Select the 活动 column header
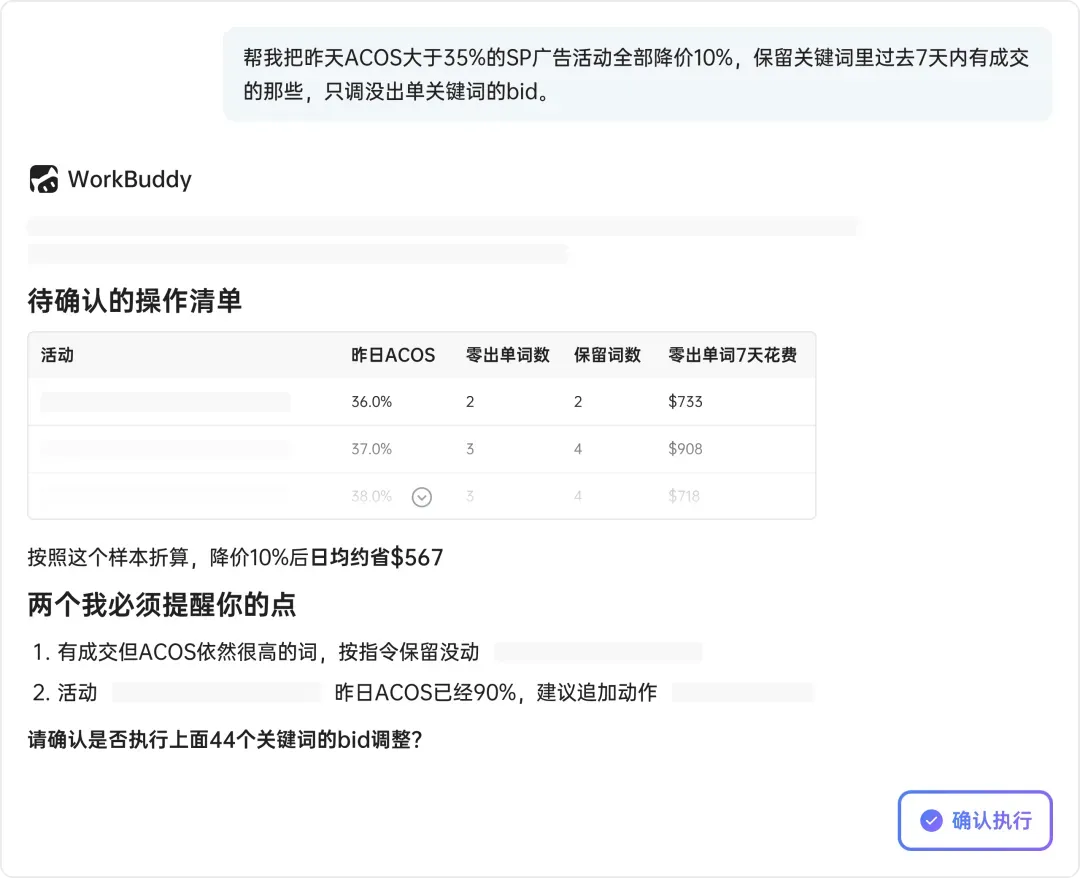Image resolution: width=1080 pixels, height=878 pixels. (57, 355)
